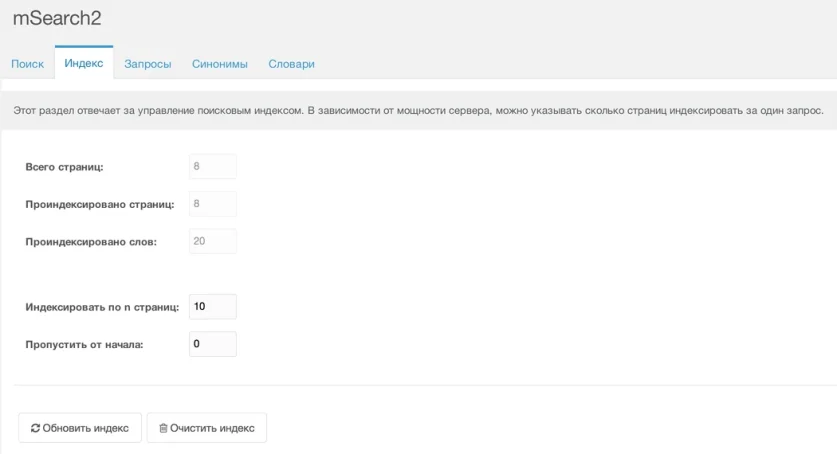Click the Проиндексировано слов value box
837x454 pixels.
pos(212,241)
